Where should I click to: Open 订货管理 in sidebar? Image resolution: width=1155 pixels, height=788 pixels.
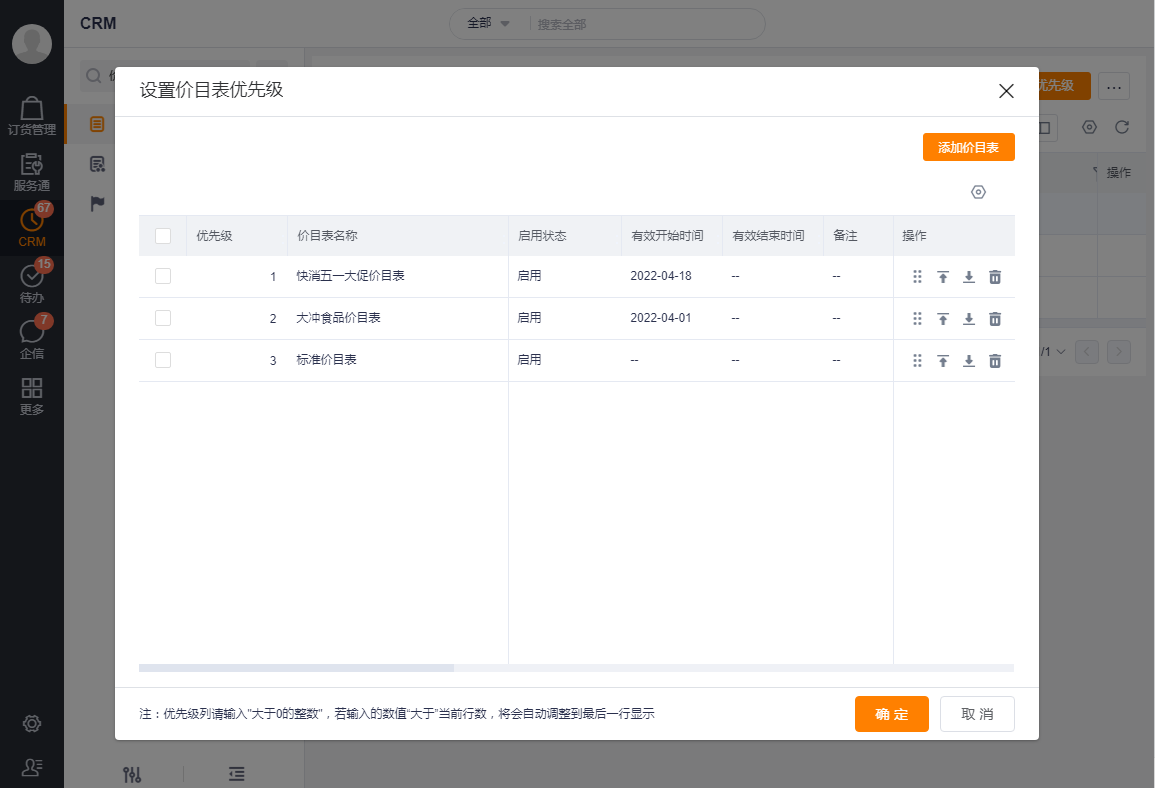(x=32, y=116)
